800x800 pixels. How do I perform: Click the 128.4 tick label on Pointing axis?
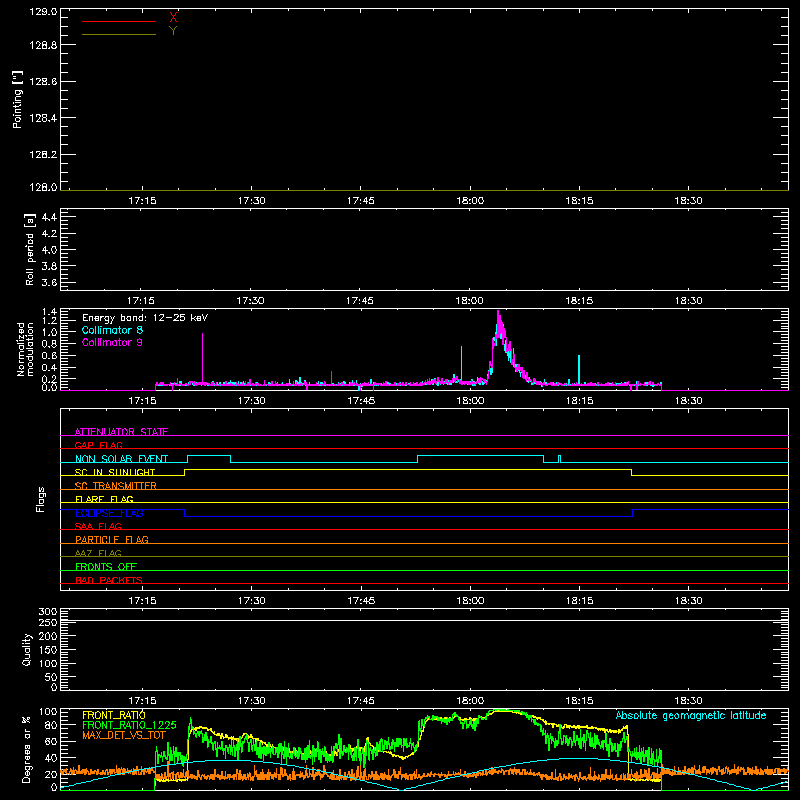click(x=43, y=118)
